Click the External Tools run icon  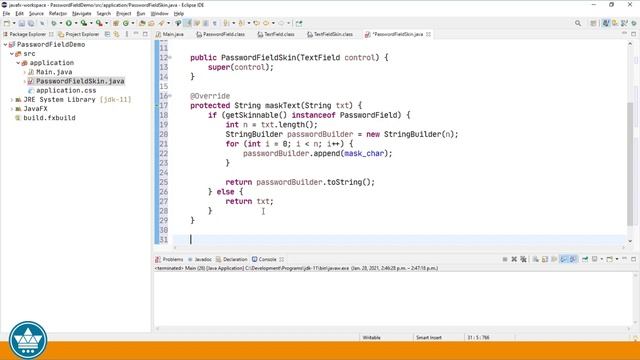[99, 23]
